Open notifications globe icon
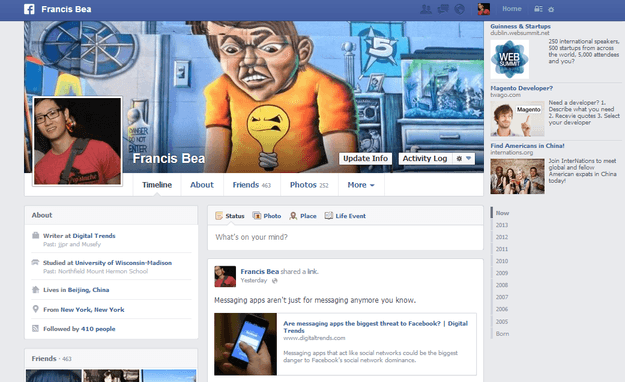 (x=460, y=9)
